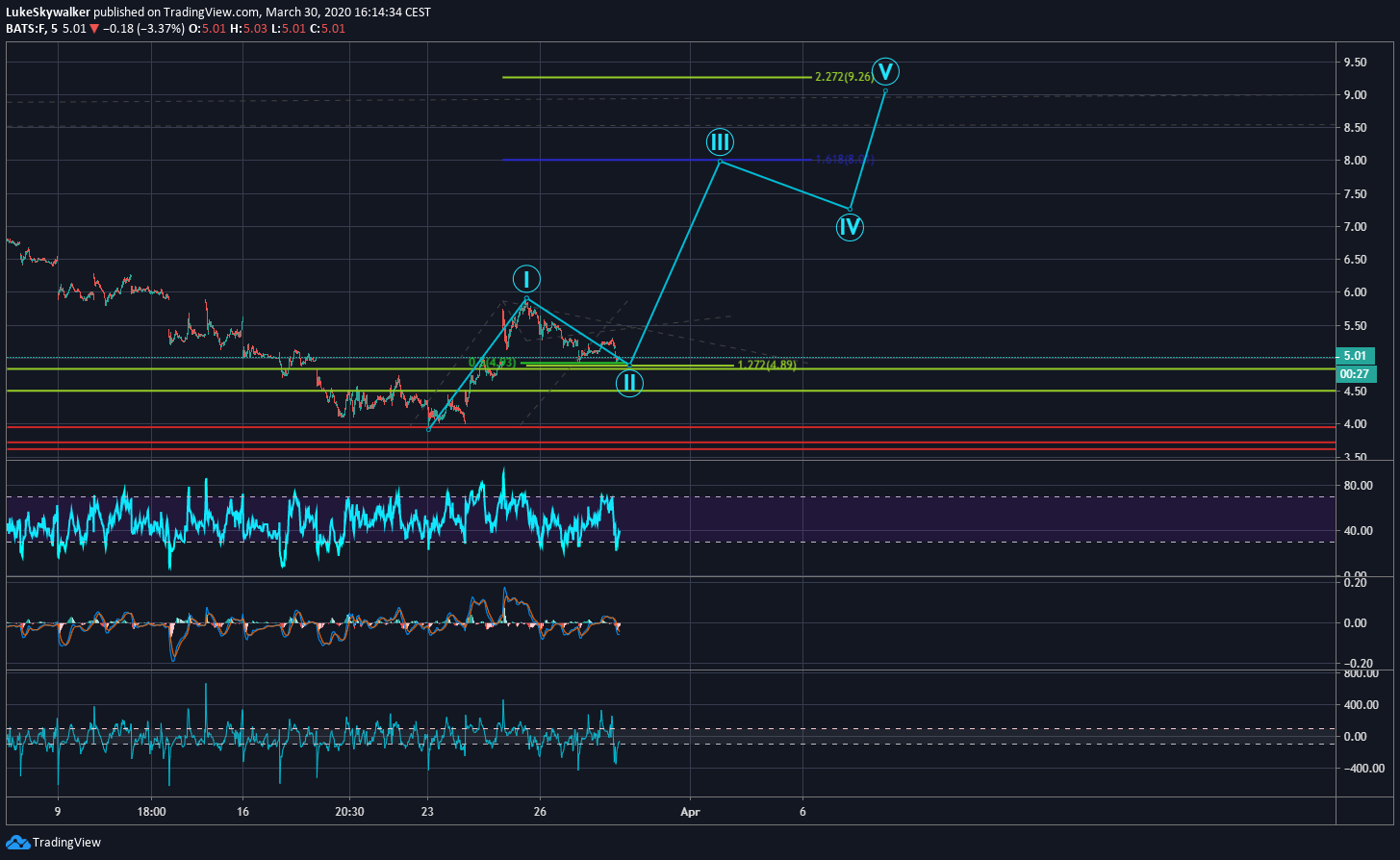This screenshot has height=860, width=1400.
Task: Click the 80.00 RSI axis label
Action: coord(1359,486)
